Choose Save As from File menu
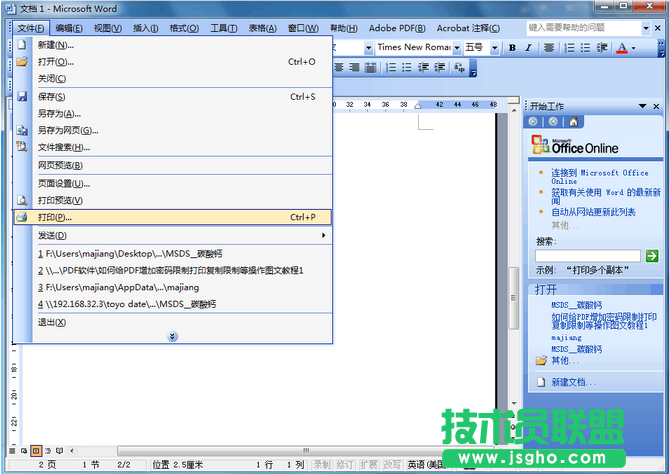The image size is (669, 474). tap(59, 113)
